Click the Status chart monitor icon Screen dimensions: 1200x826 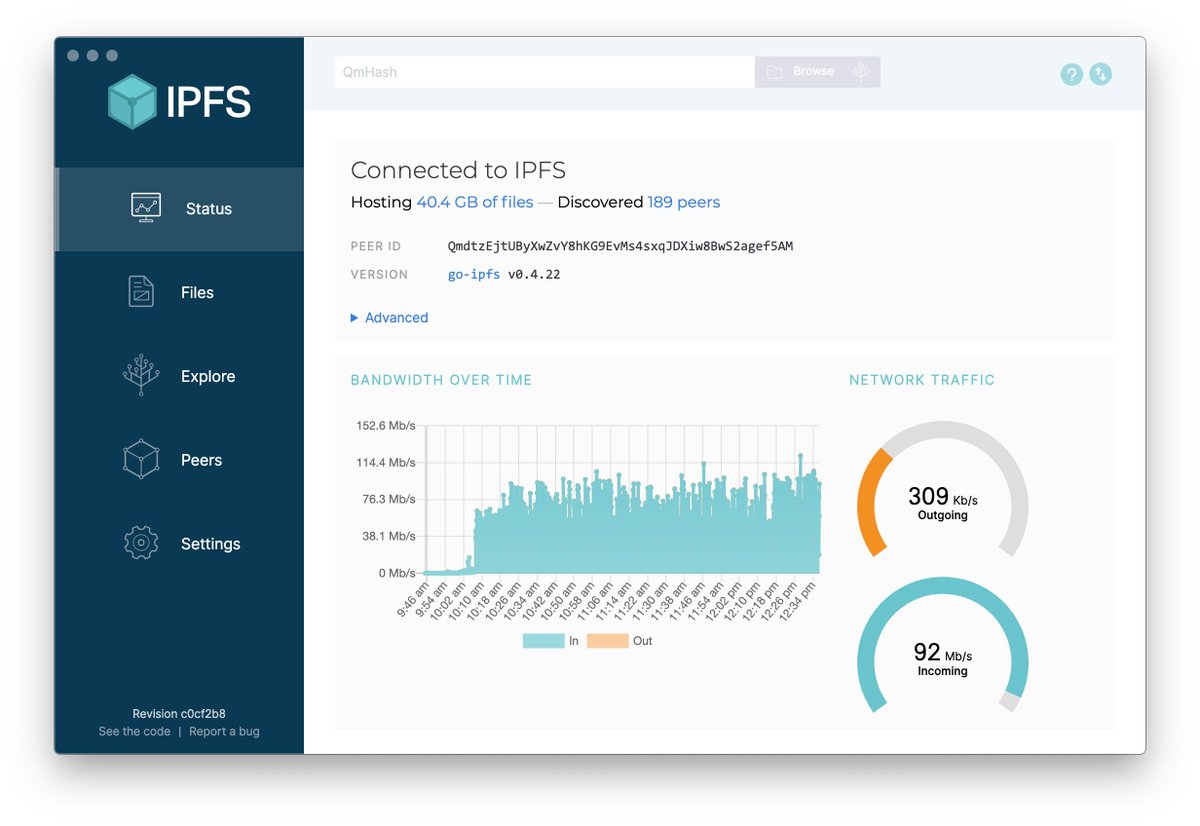tap(146, 208)
